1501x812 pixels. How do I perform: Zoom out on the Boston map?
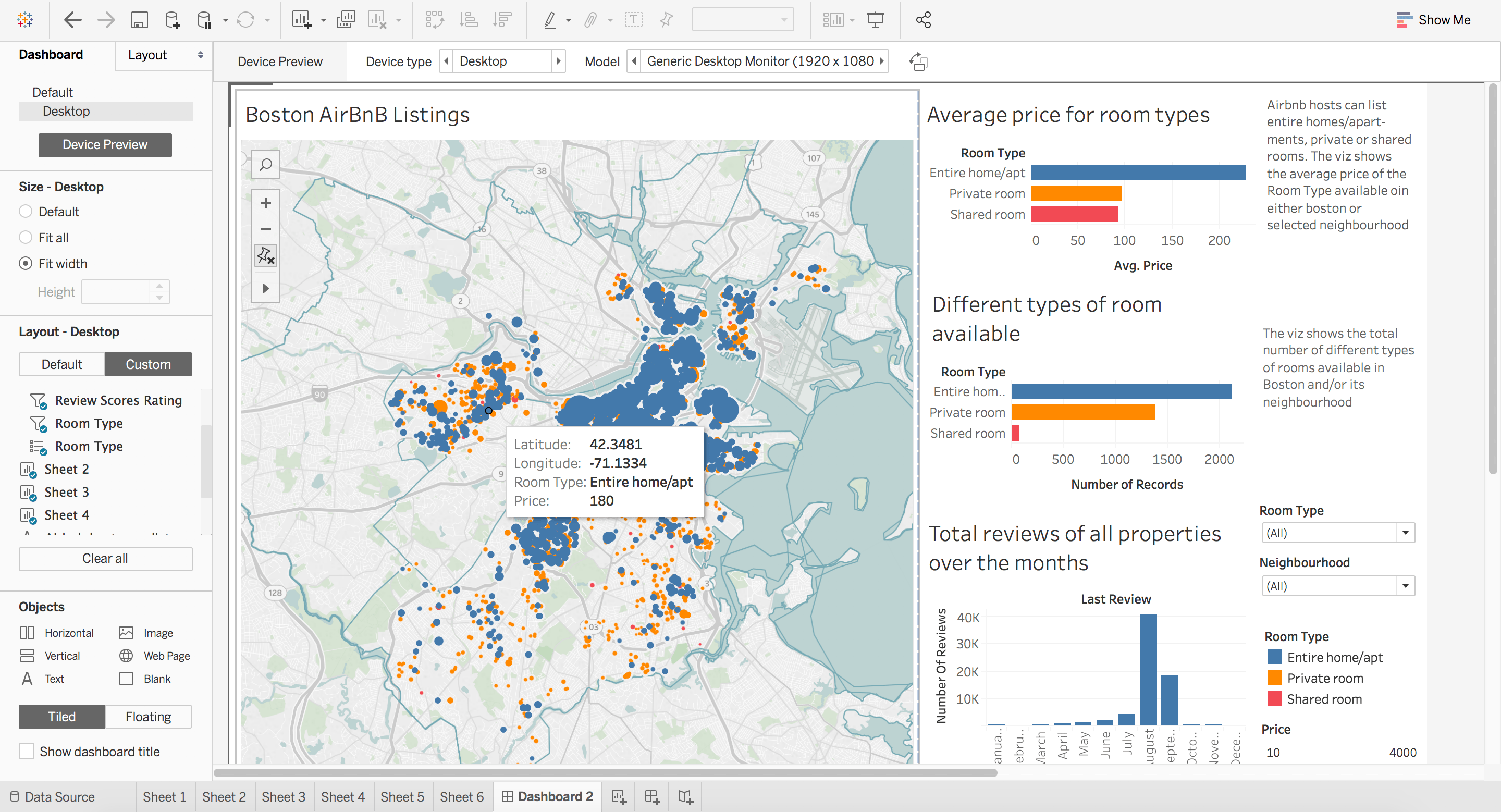point(266,229)
